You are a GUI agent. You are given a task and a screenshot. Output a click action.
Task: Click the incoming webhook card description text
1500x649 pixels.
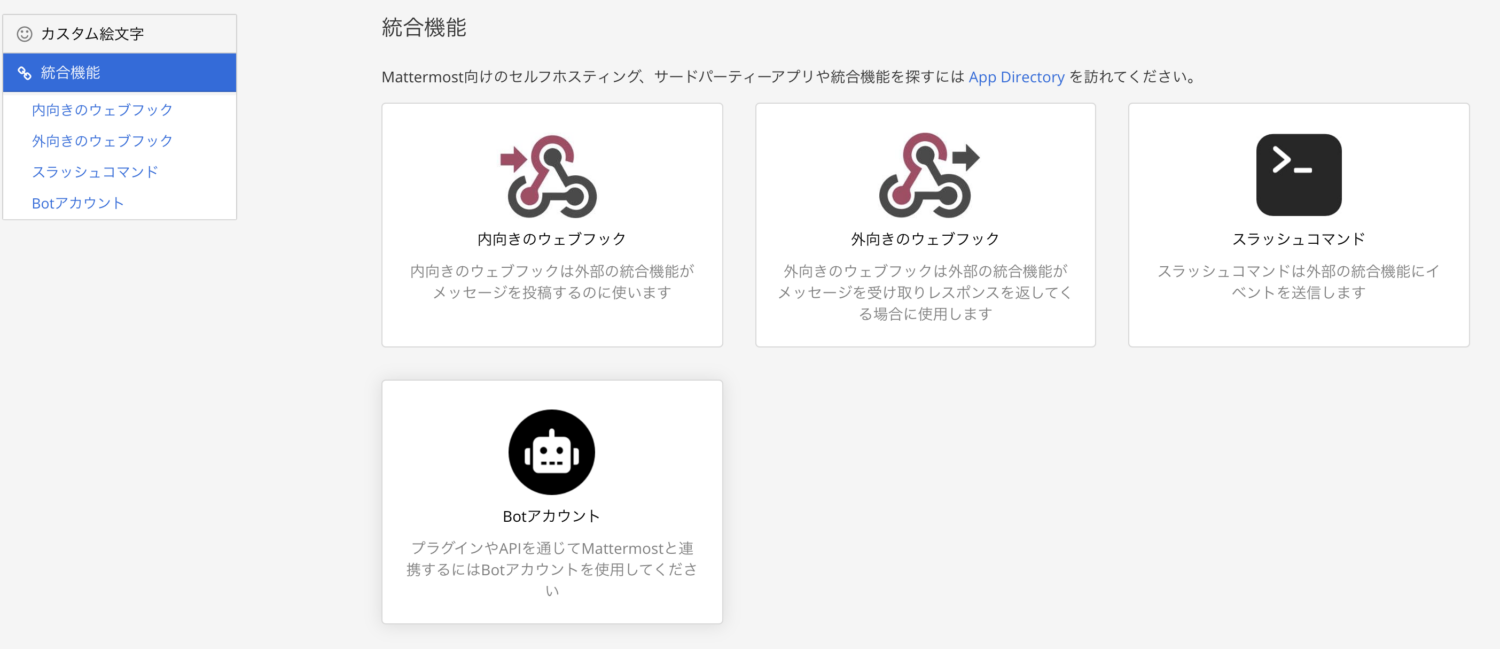pyautogui.click(x=552, y=282)
